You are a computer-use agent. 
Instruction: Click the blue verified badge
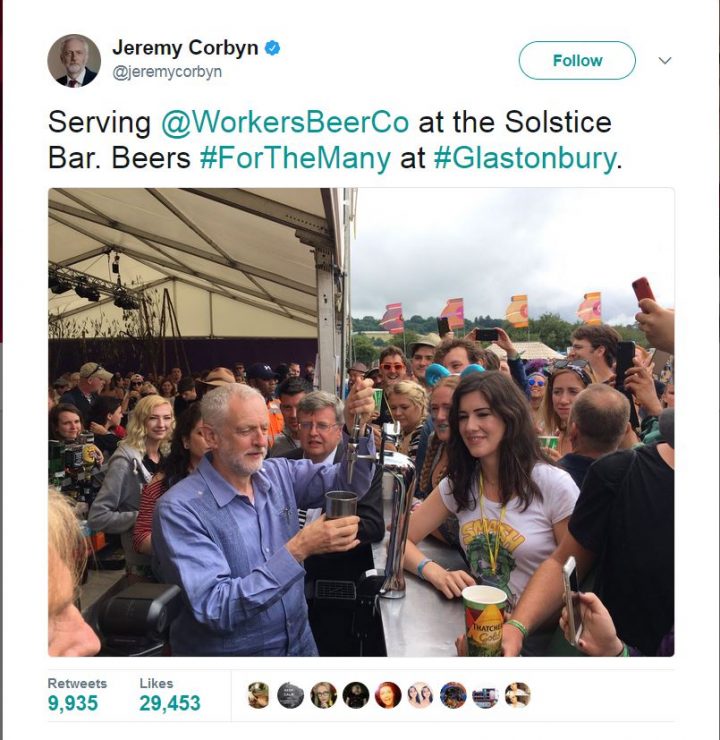tap(272, 48)
